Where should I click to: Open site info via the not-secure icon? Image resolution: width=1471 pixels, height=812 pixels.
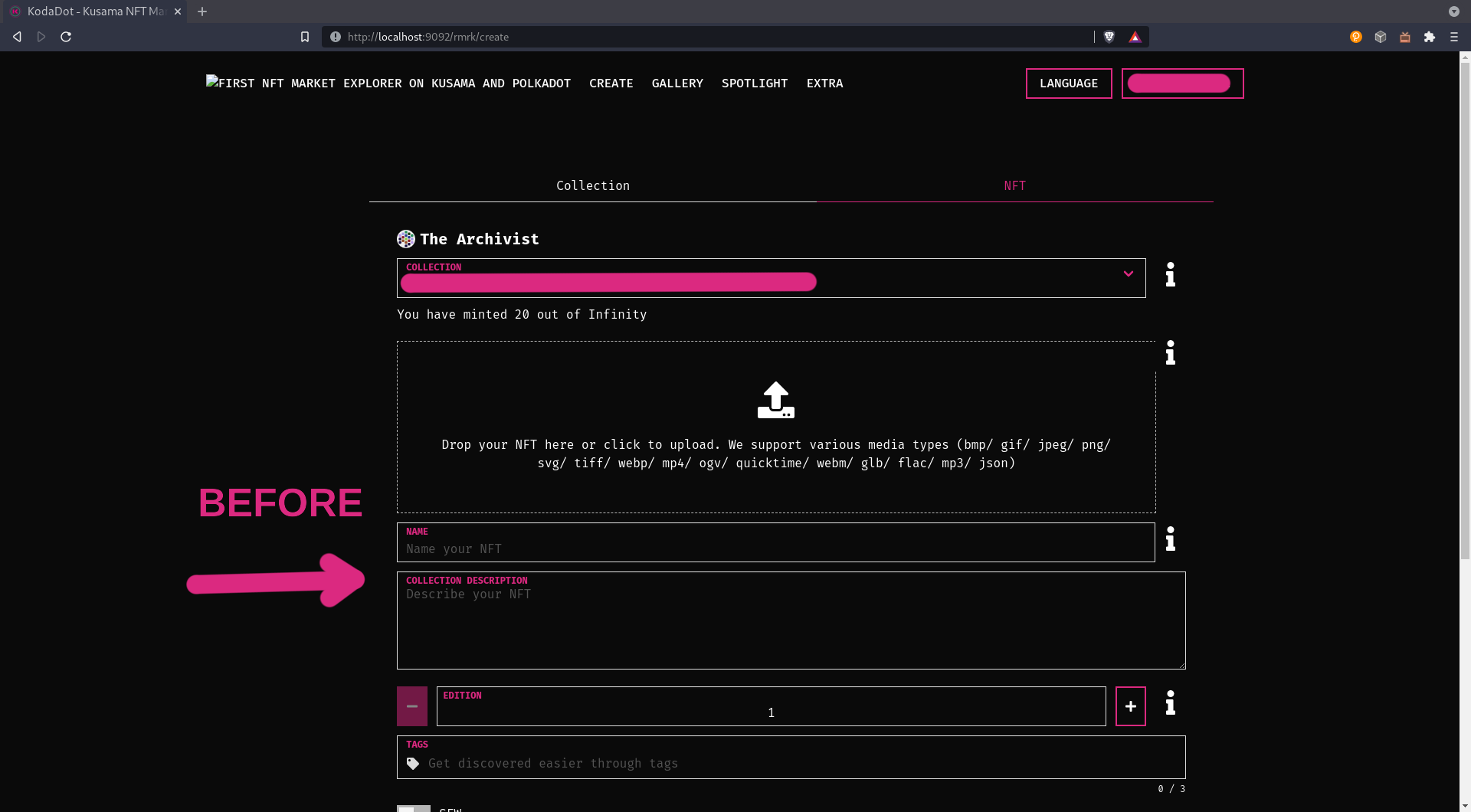pos(336,37)
